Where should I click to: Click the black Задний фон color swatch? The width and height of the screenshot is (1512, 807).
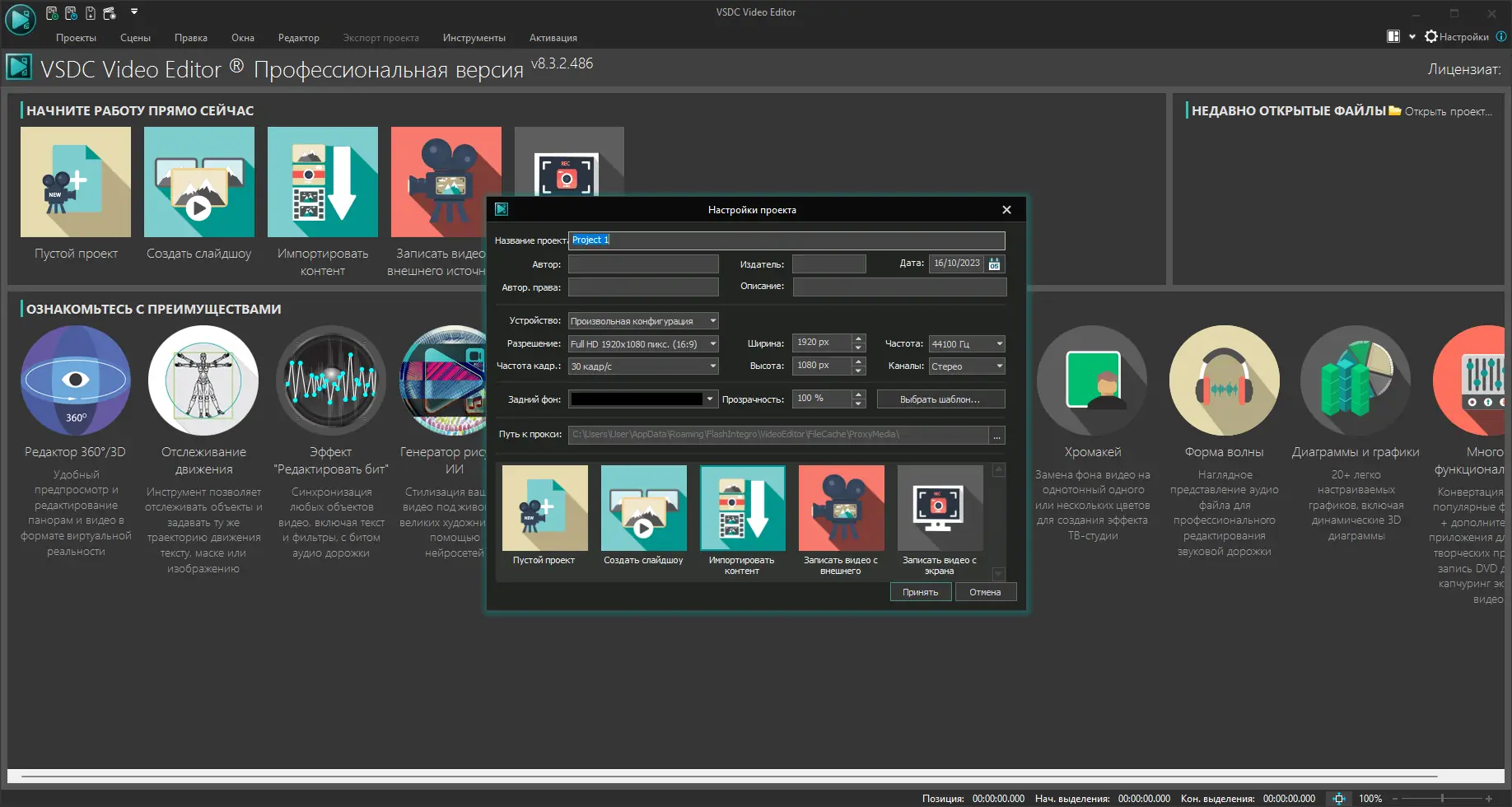(x=637, y=399)
